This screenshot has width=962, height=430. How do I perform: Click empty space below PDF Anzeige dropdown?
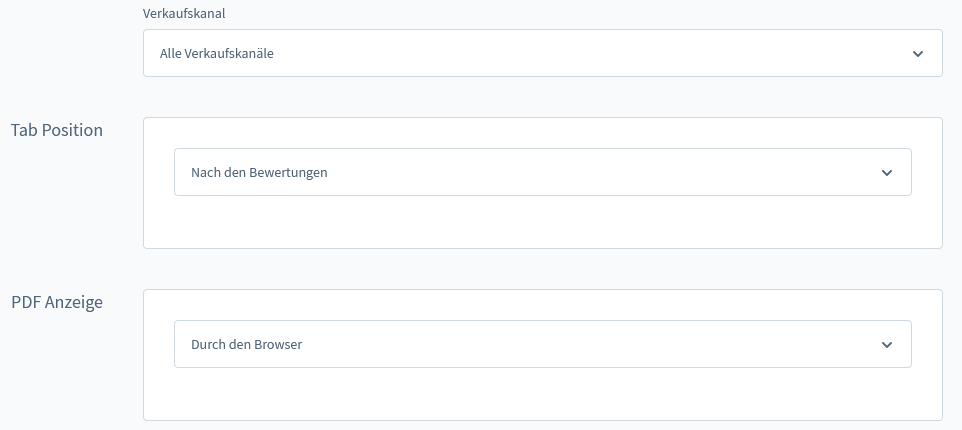543,394
